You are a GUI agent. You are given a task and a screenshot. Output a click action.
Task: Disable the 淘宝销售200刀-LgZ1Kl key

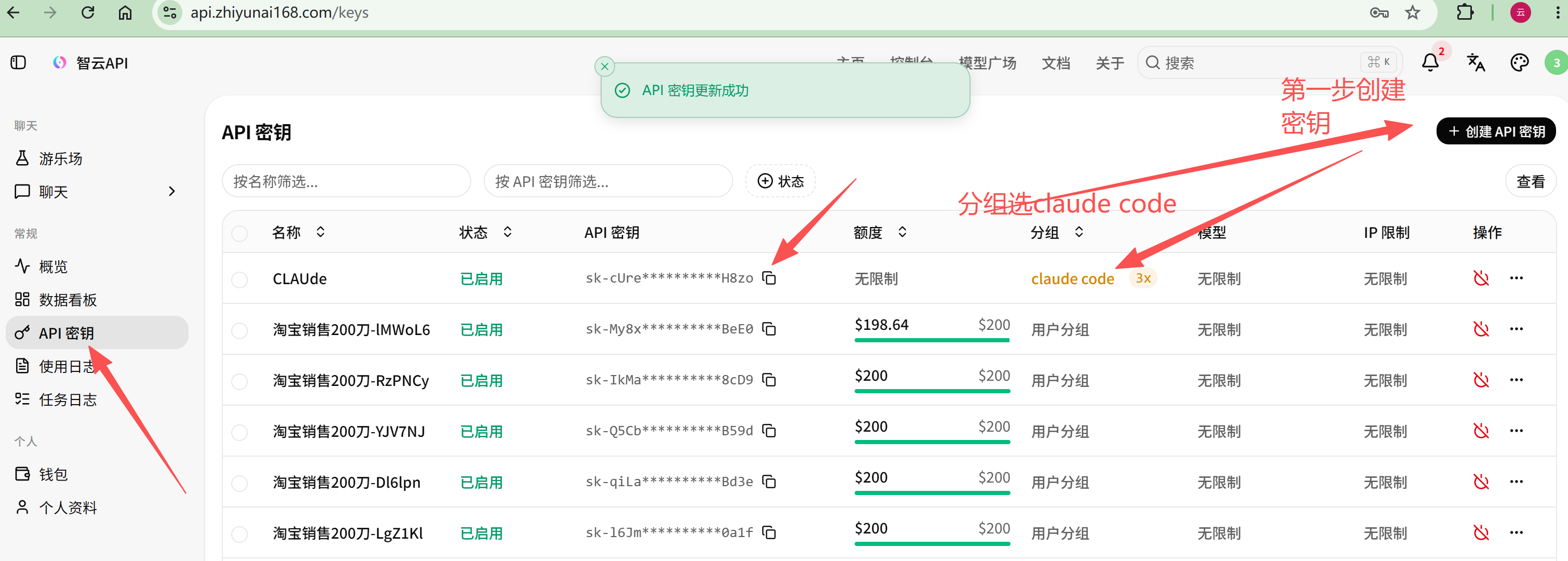(1481, 533)
